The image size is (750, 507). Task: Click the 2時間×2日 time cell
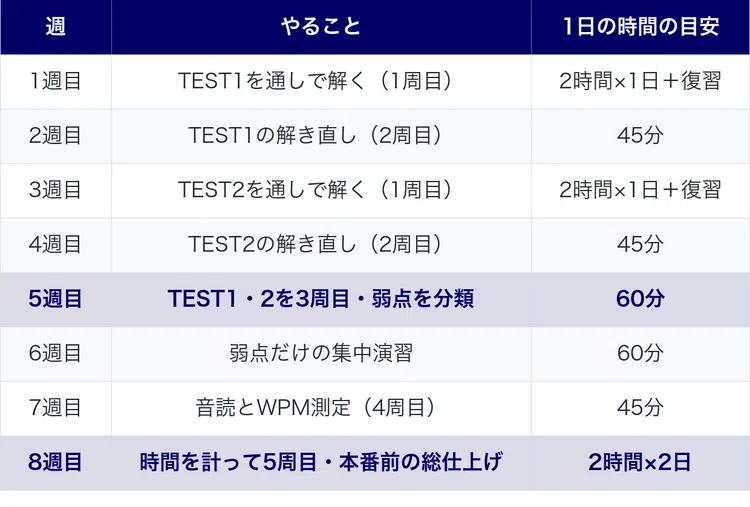[640, 463]
